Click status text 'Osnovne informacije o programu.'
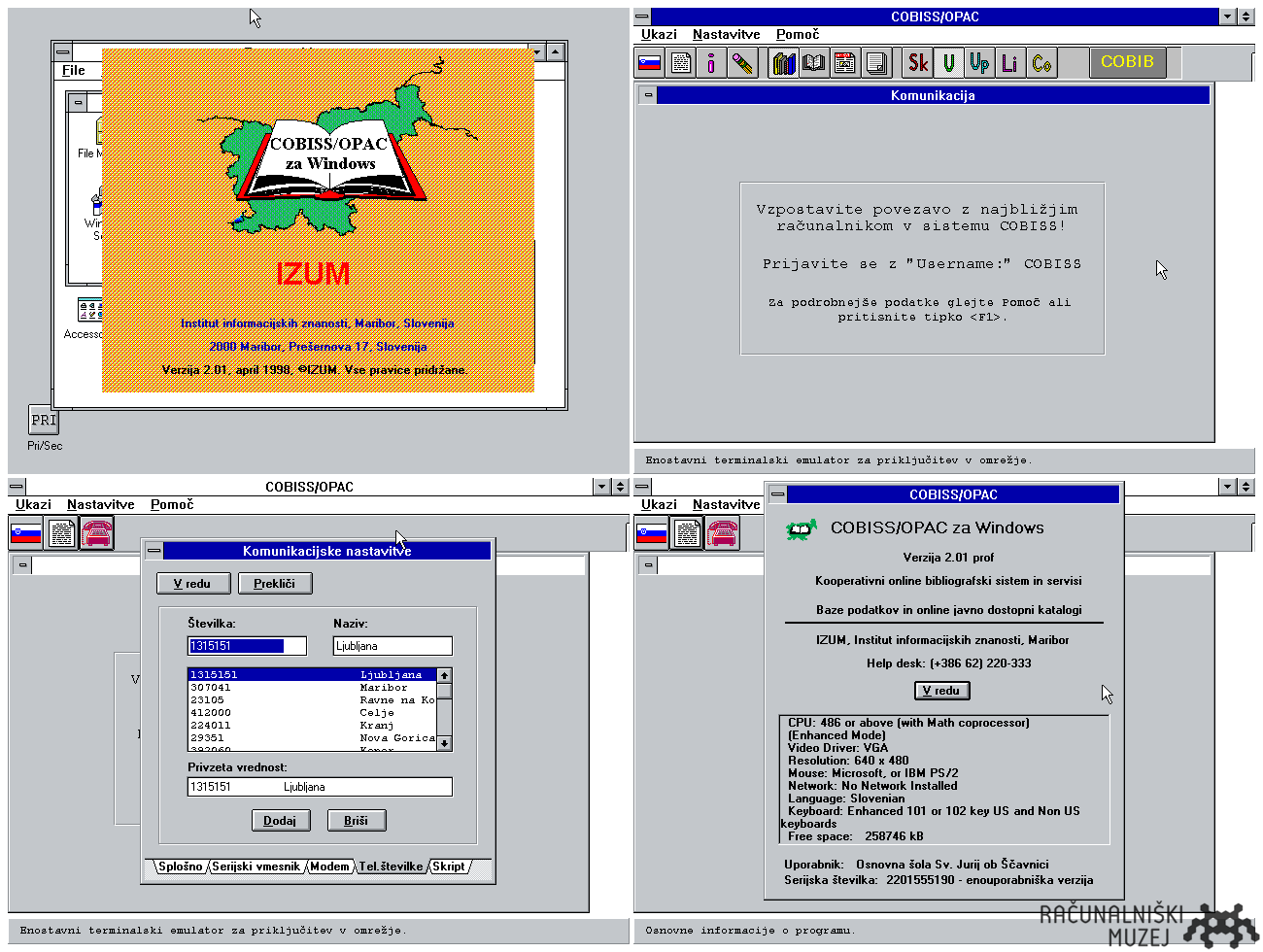The height and width of the screenshot is (952, 1263). coord(749,930)
